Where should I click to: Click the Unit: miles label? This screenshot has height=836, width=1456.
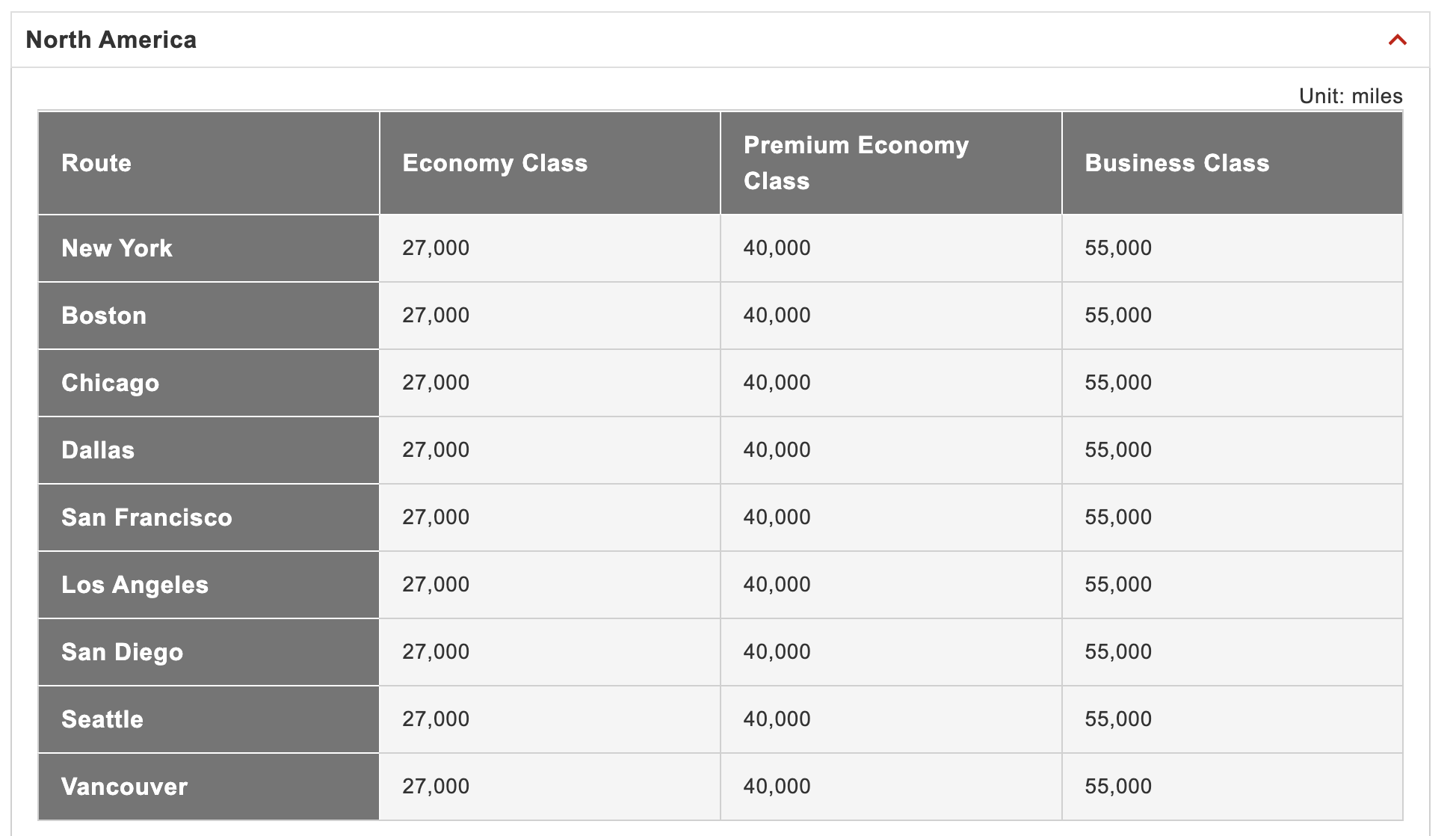click(1350, 96)
